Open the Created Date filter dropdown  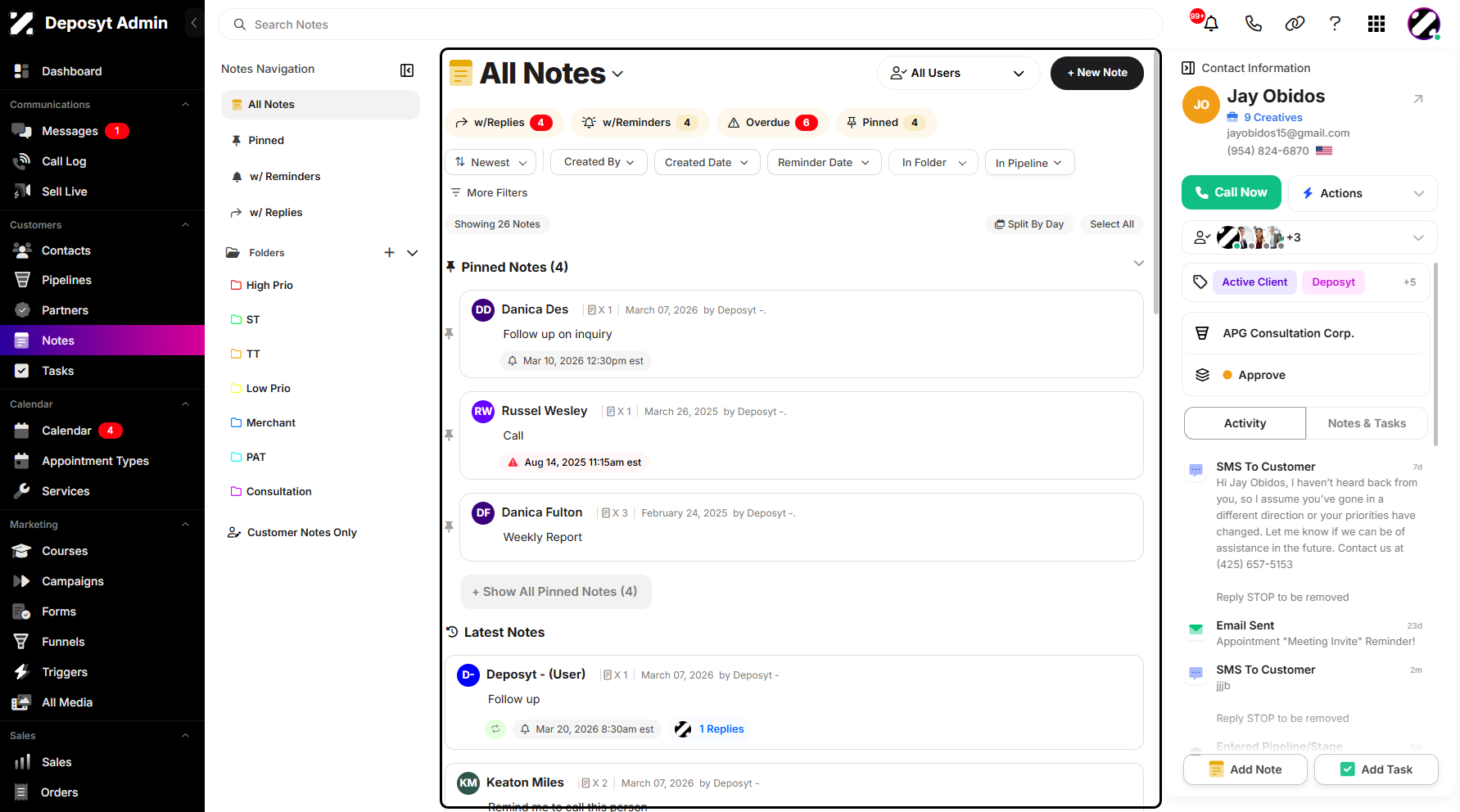707,162
